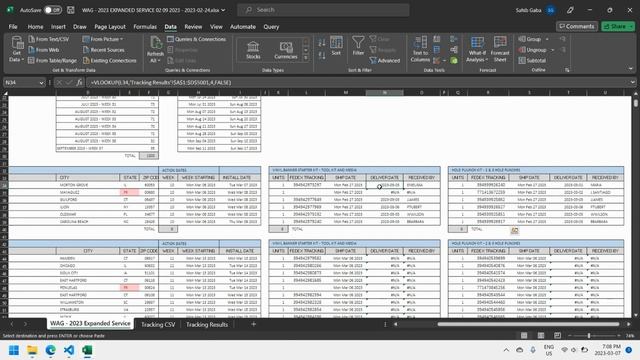Open the Comments pane

[576, 26]
